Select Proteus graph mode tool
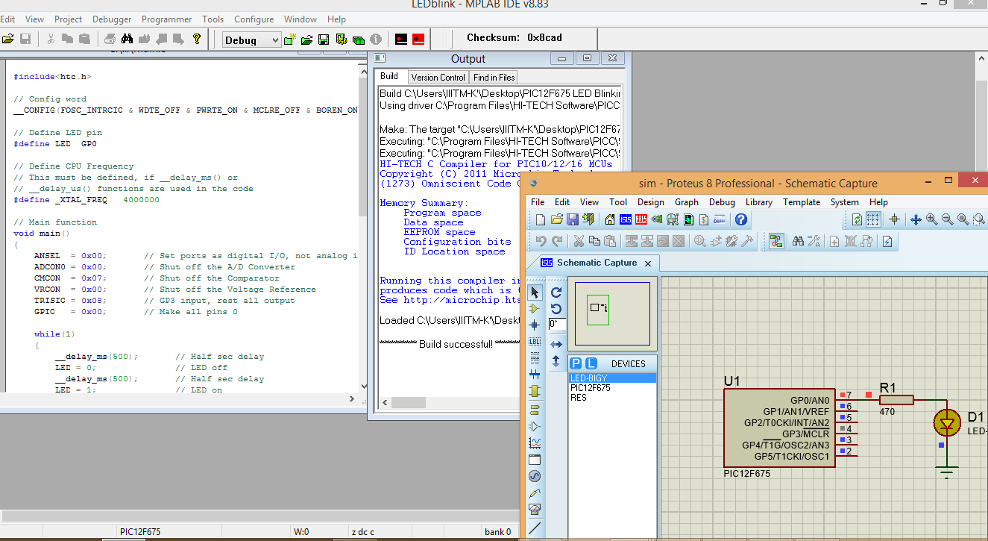This screenshot has height=541, width=988. click(535, 443)
